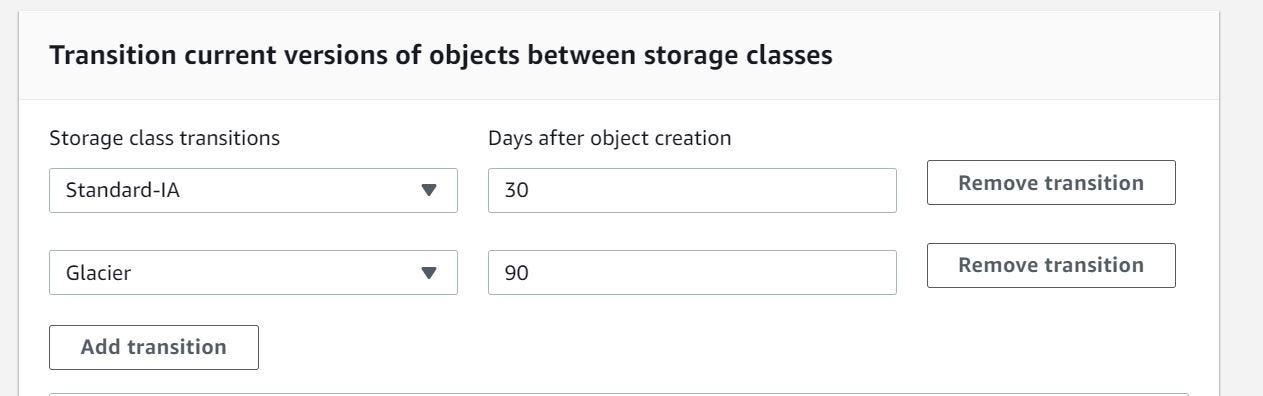Click the partially visible box below Add transition

[619, 394]
